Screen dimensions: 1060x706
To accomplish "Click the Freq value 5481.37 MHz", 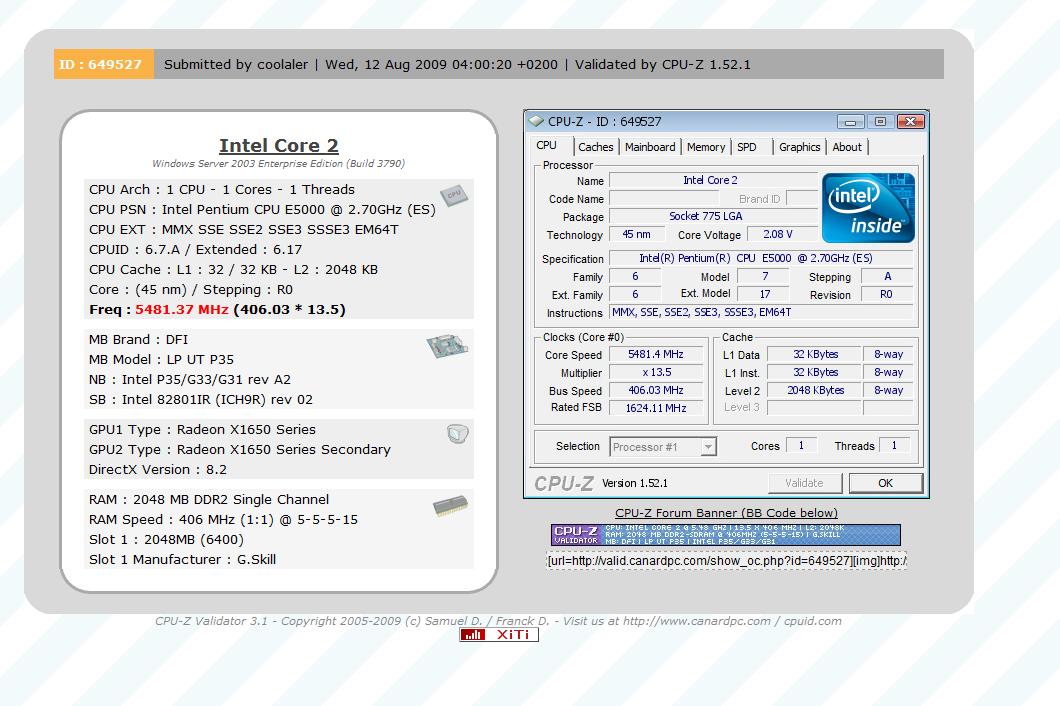I will [182, 309].
